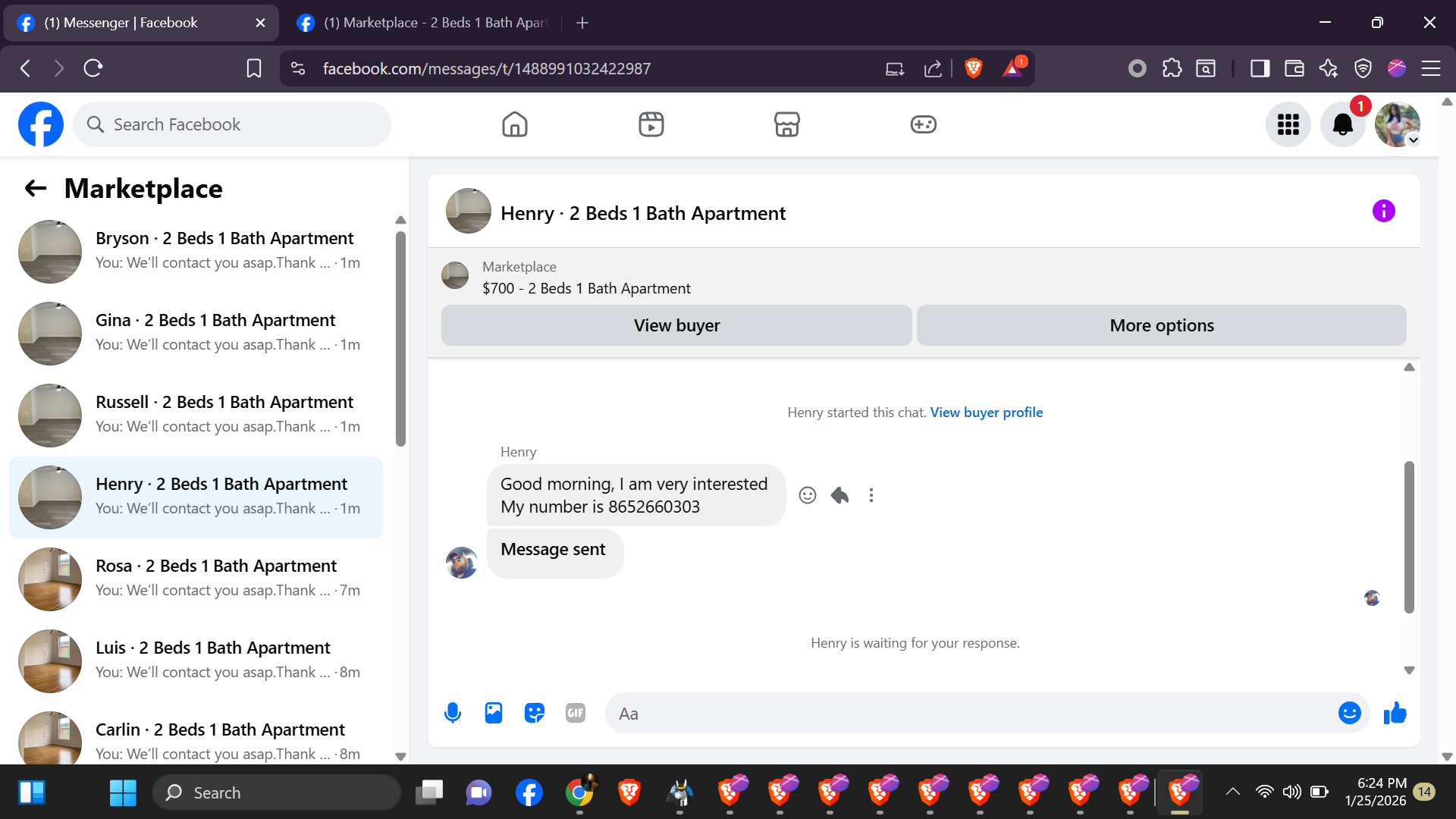
Task: Choose a sticker
Action: coord(535,713)
